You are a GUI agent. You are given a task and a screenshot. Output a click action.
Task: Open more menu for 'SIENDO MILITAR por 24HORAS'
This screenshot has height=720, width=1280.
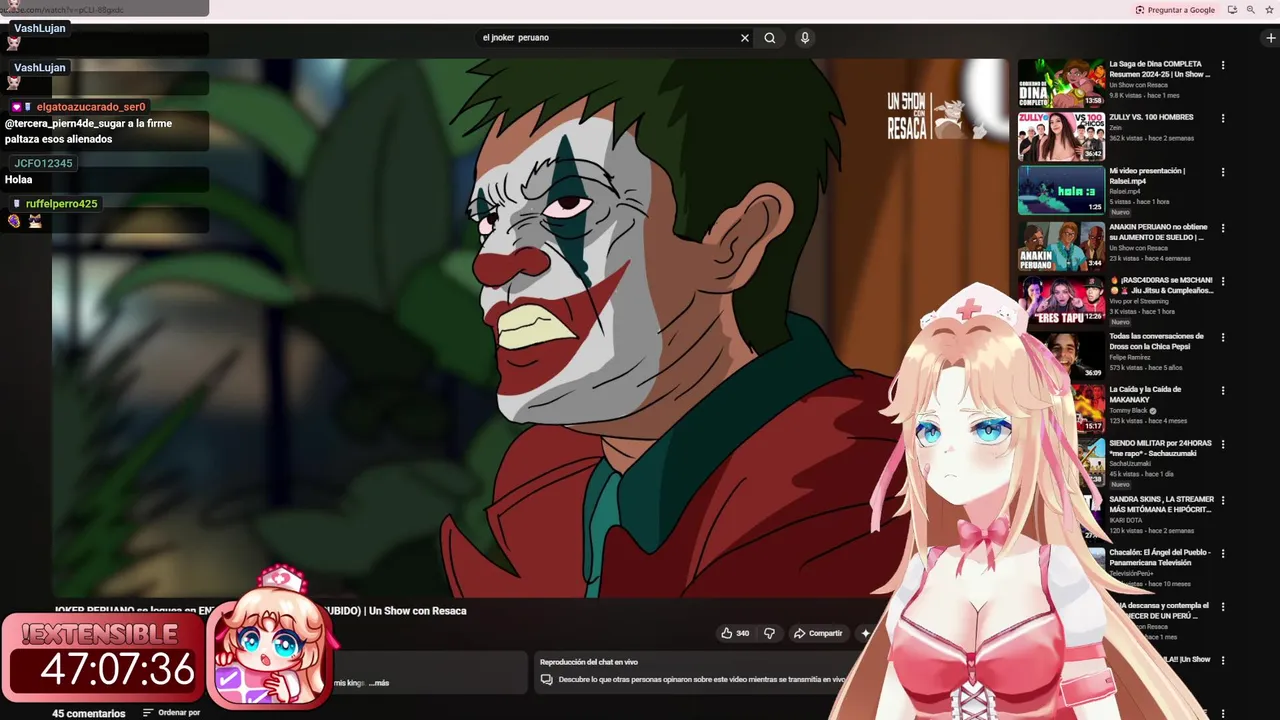tap(1222, 446)
